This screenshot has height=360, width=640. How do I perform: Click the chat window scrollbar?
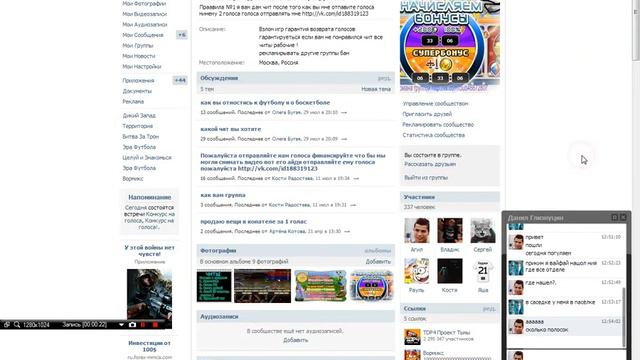(x=623, y=317)
